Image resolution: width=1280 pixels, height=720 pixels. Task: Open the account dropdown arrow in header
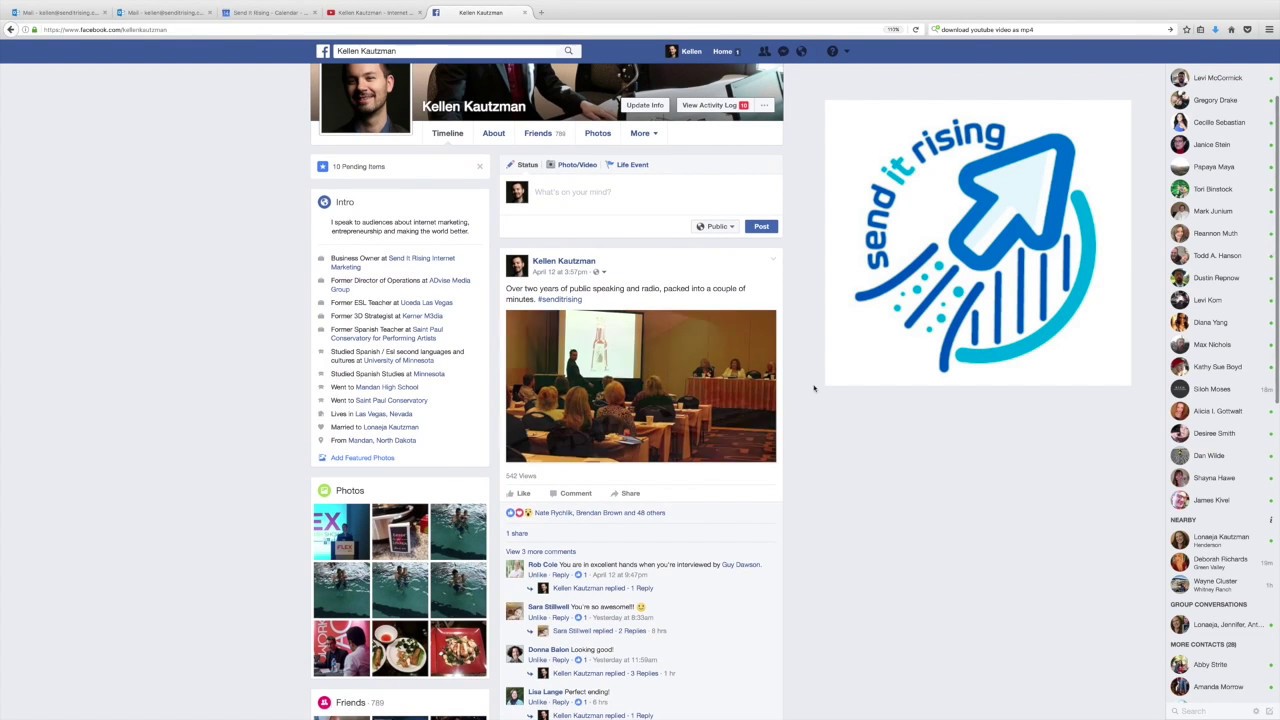pyautogui.click(x=846, y=51)
